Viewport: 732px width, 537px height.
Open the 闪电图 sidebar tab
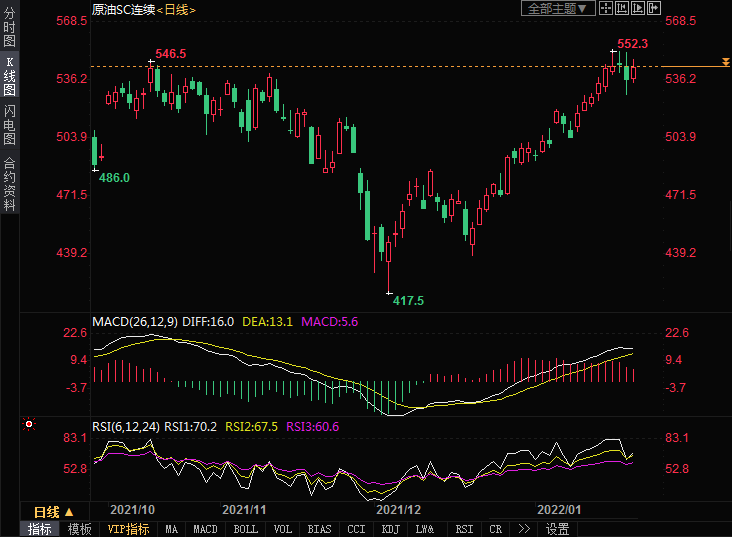click(9, 124)
